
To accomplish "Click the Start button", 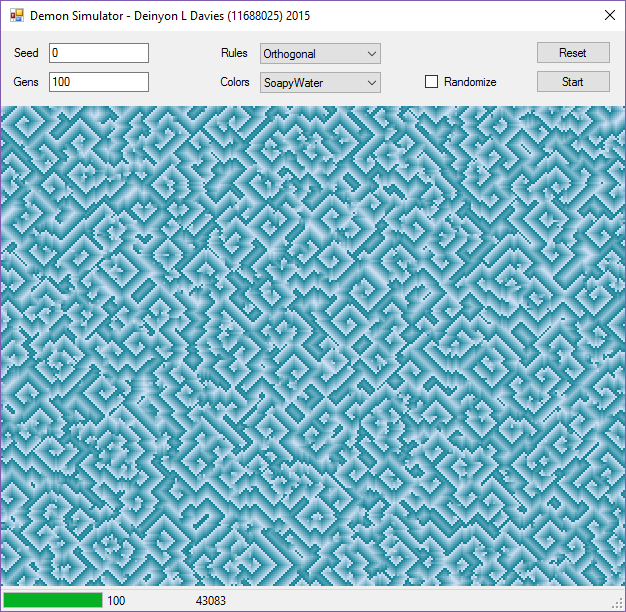I will (573, 82).
